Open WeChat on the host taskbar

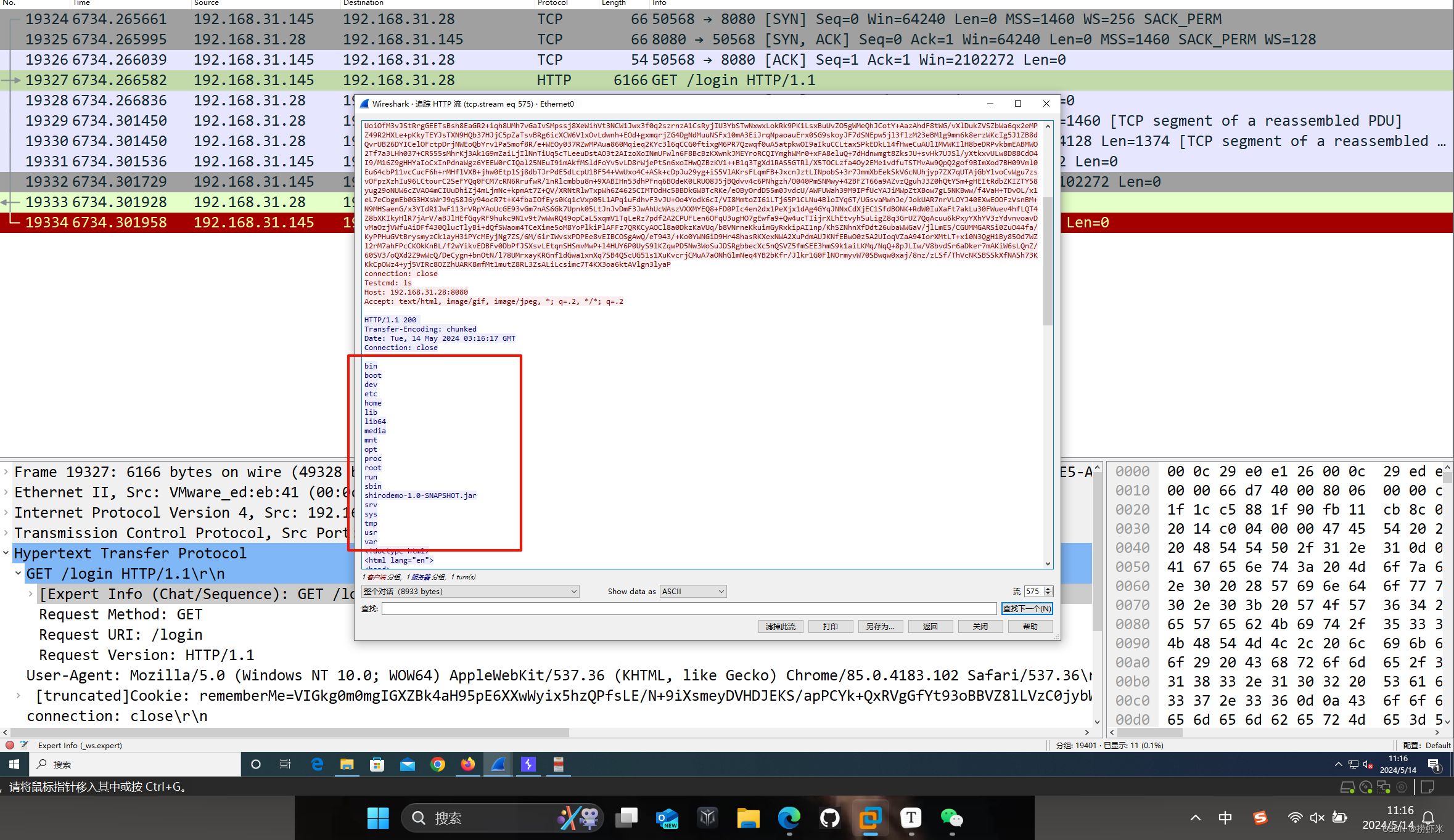pyautogui.click(x=951, y=818)
